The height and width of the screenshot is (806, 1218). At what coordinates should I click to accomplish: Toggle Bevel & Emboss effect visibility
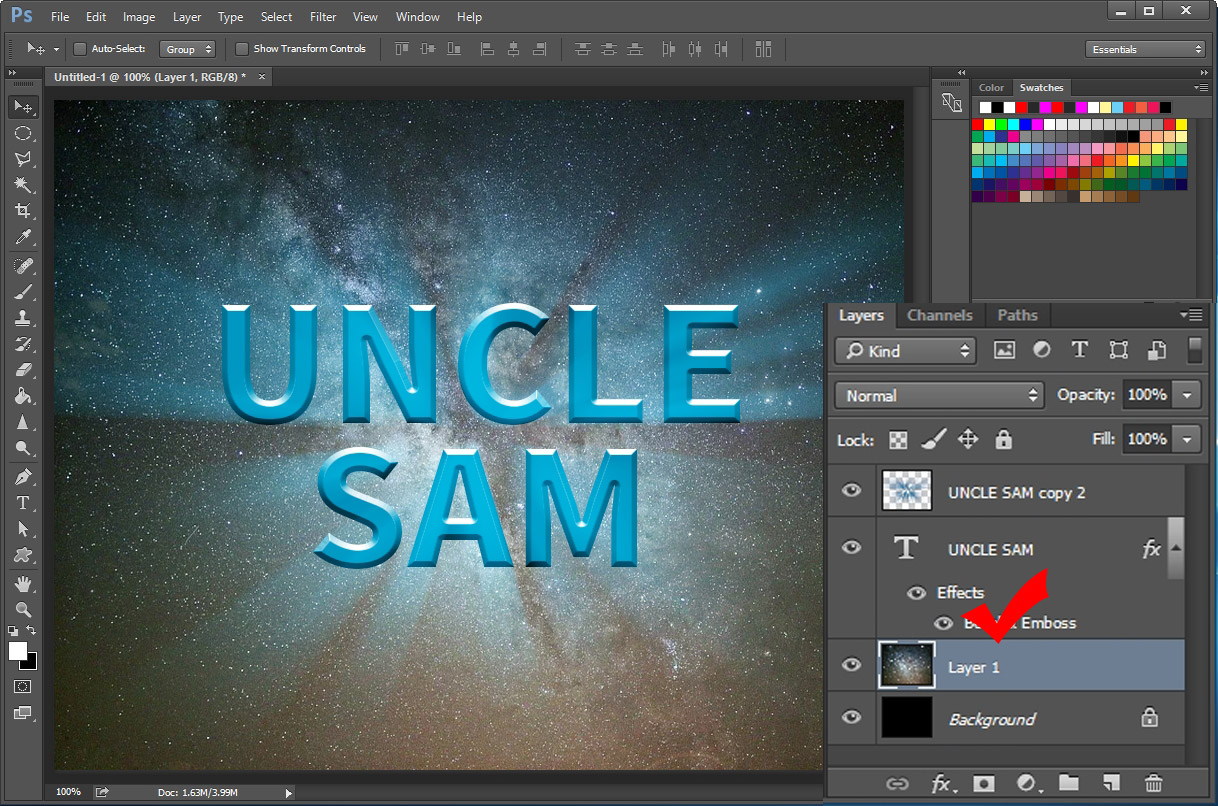pos(943,623)
